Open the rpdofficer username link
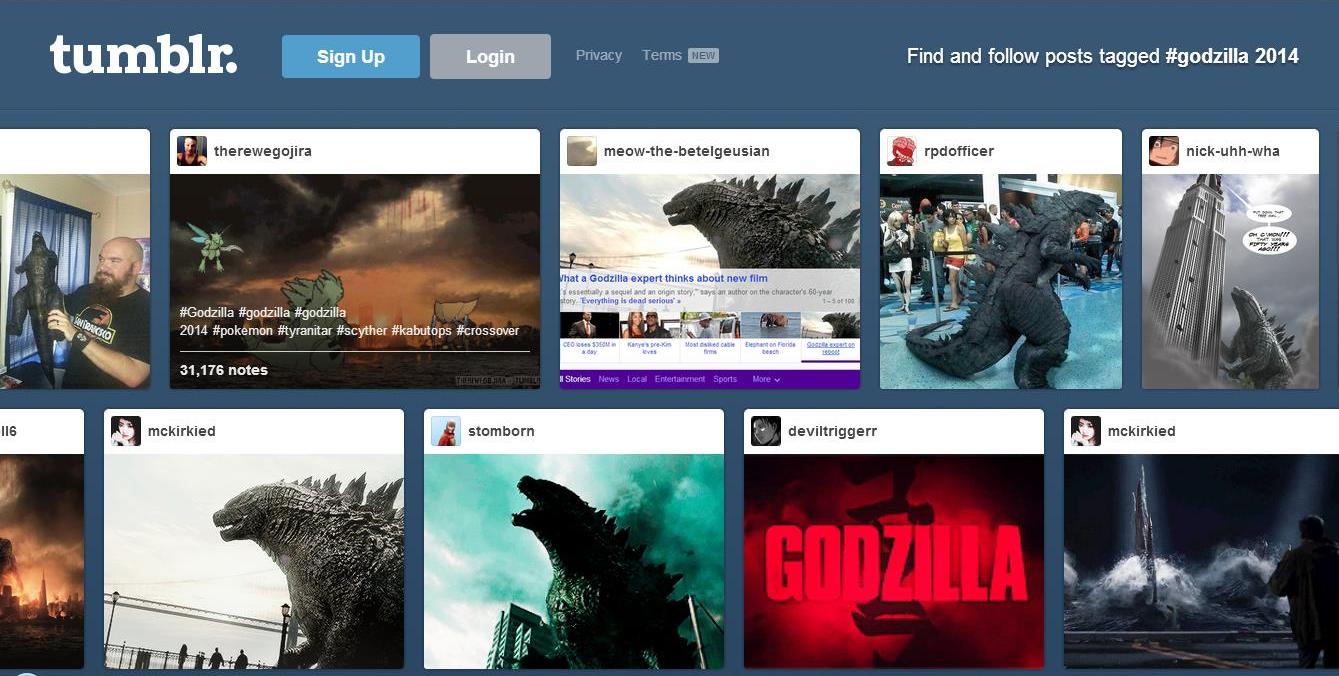1339x676 pixels. click(x=959, y=151)
